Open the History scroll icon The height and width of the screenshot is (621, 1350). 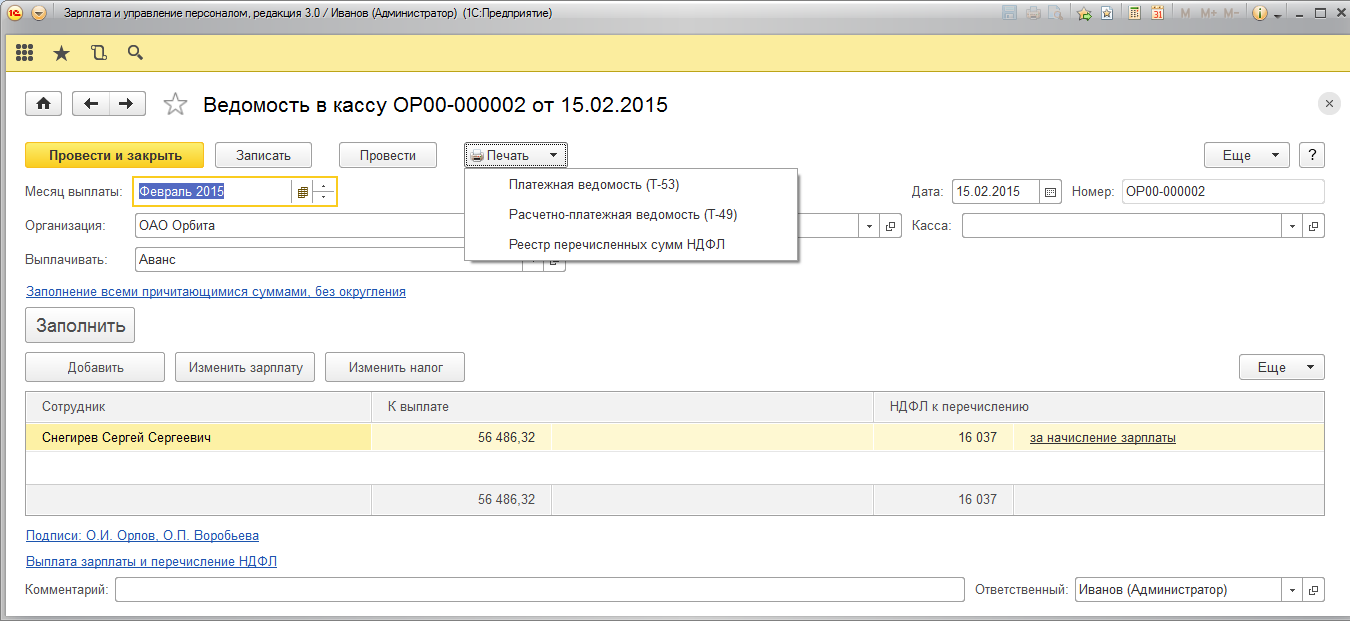[x=98, y=53]
